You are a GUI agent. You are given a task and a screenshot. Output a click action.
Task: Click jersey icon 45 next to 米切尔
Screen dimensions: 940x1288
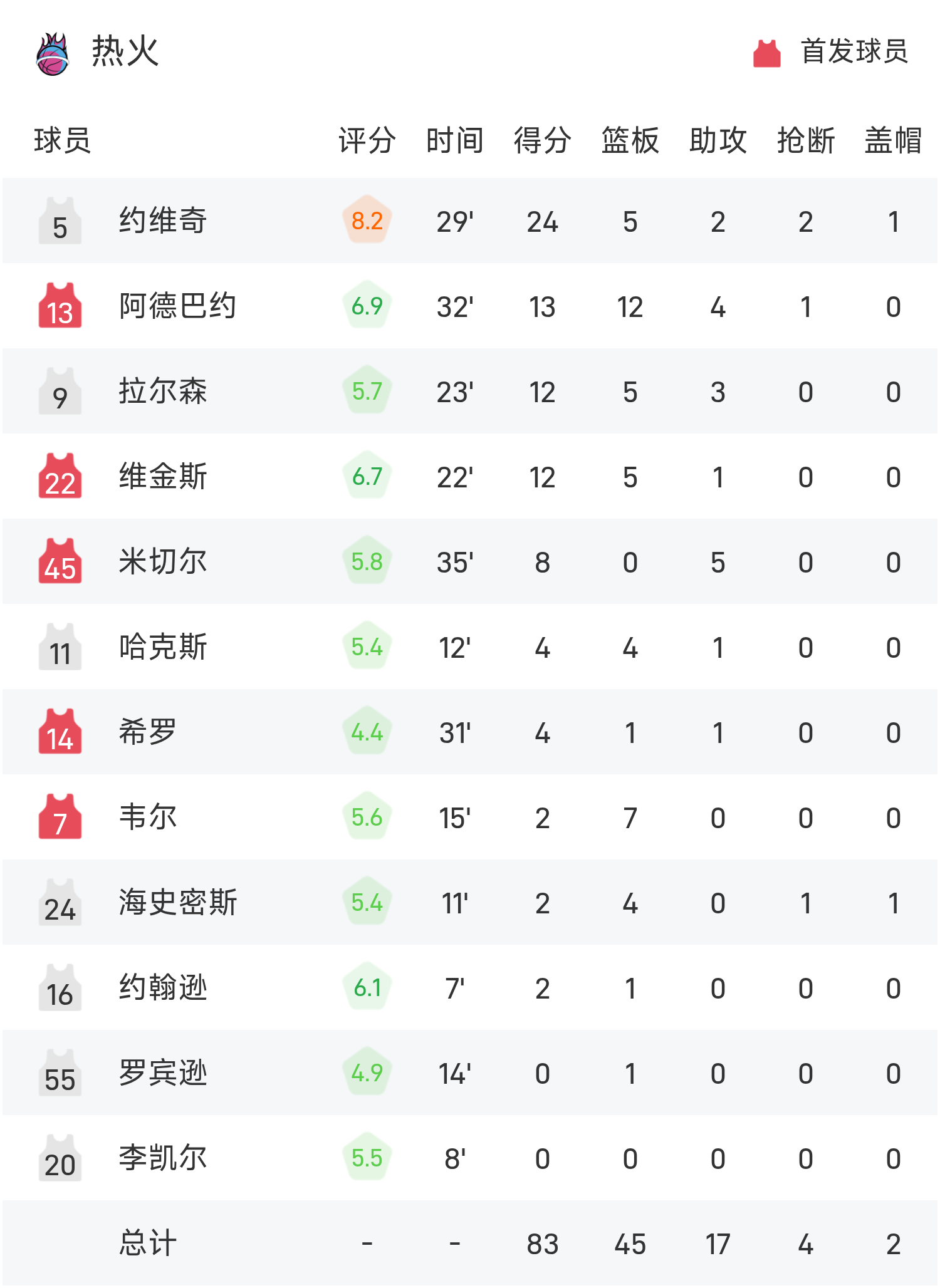click(x=60, y=561)
